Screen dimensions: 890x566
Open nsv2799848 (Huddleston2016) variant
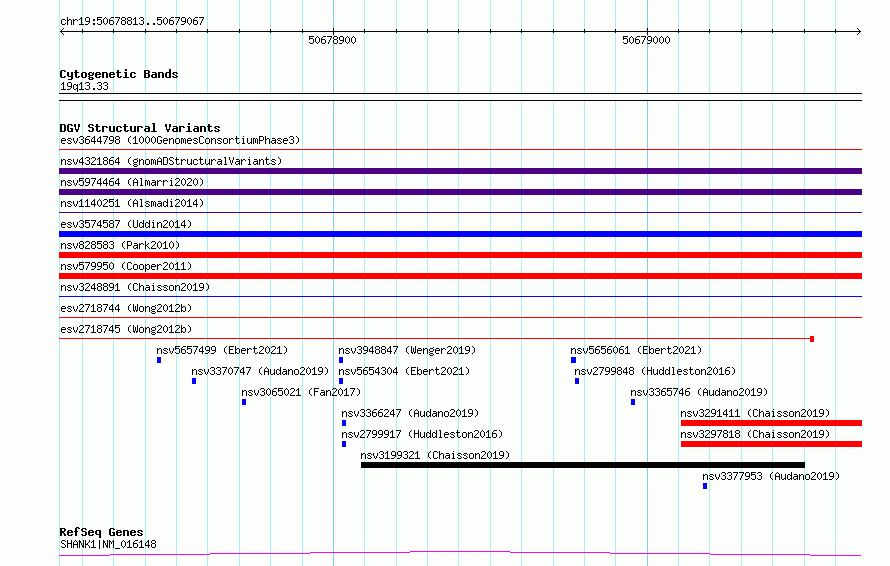click(655, 371)
